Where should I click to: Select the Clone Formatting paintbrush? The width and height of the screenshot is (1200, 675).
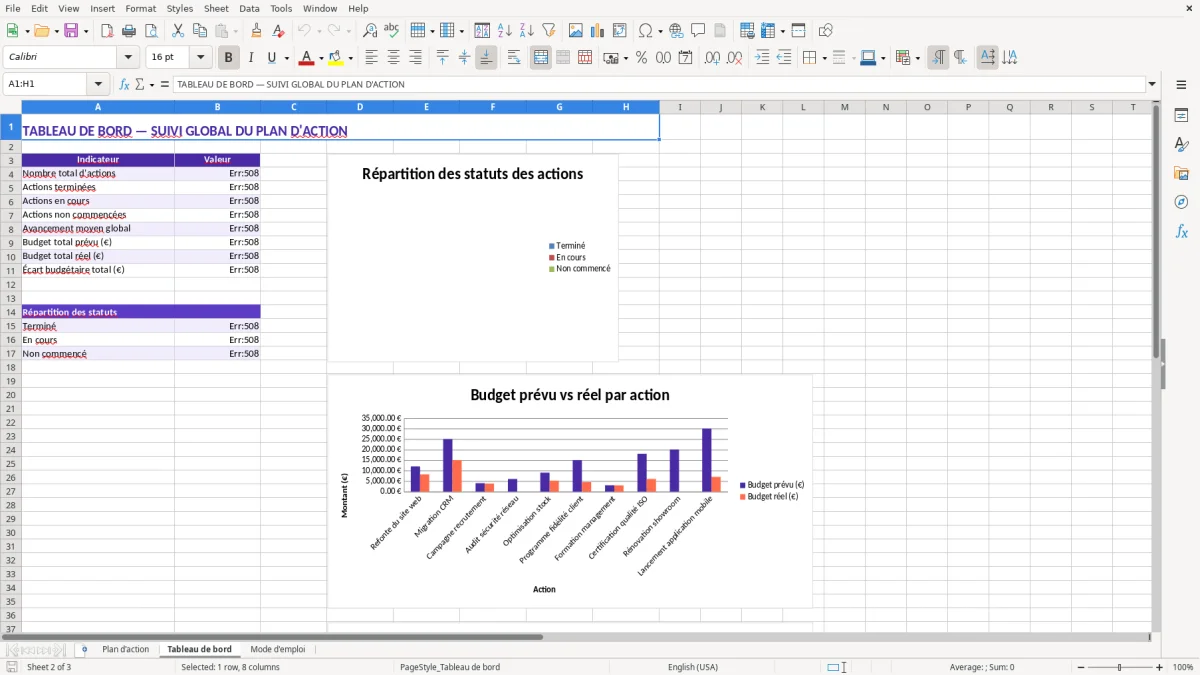256,31
